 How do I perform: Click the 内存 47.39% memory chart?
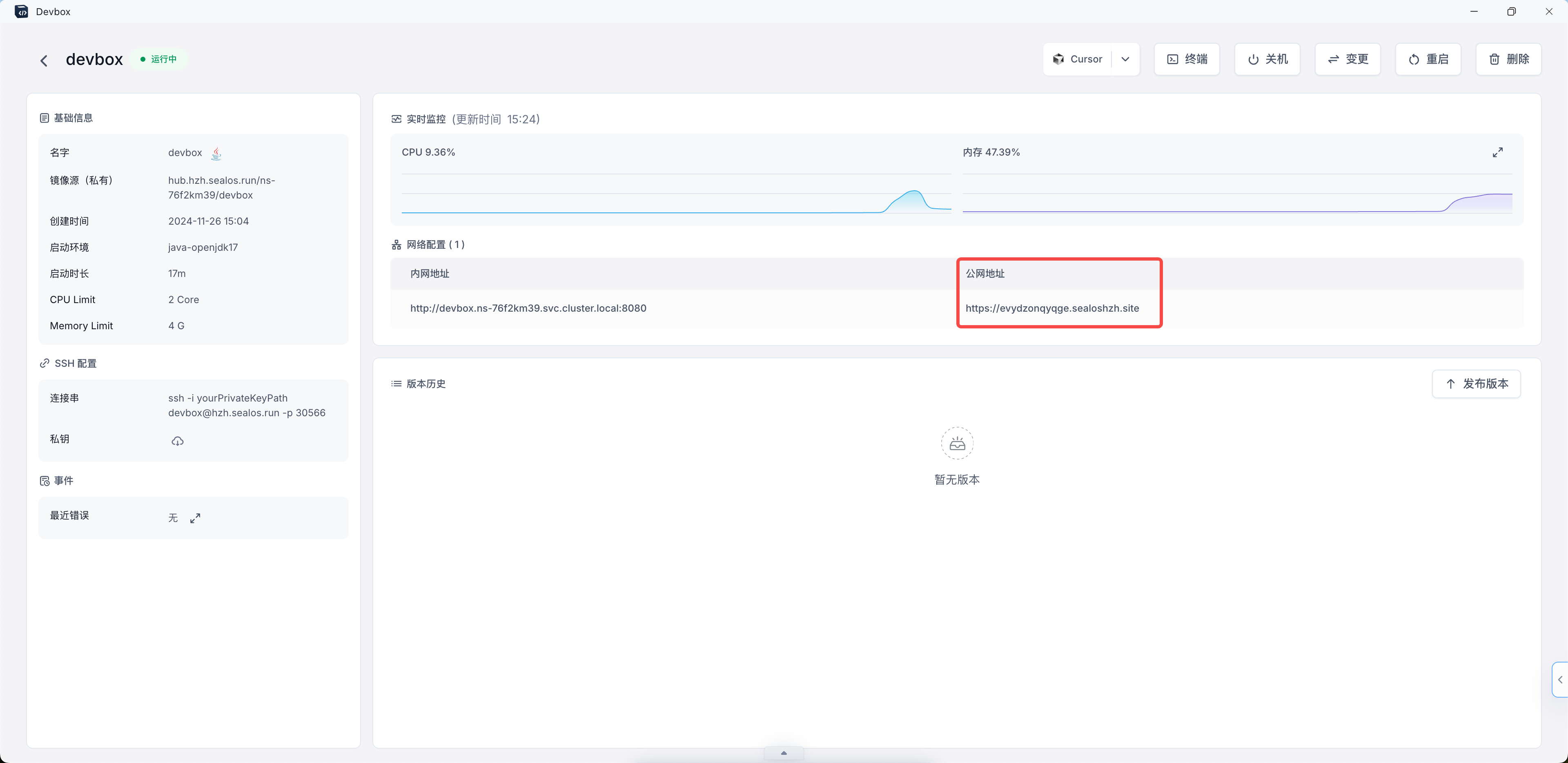pyautogui.click(x=1237, y=193)
